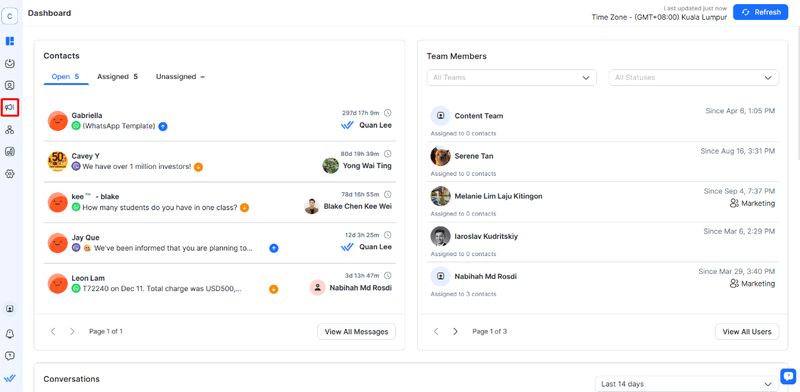The height and width of the screenshot is (392, 800).
Task: Open the notifications bell icon
Action: [x=10, y=333]
